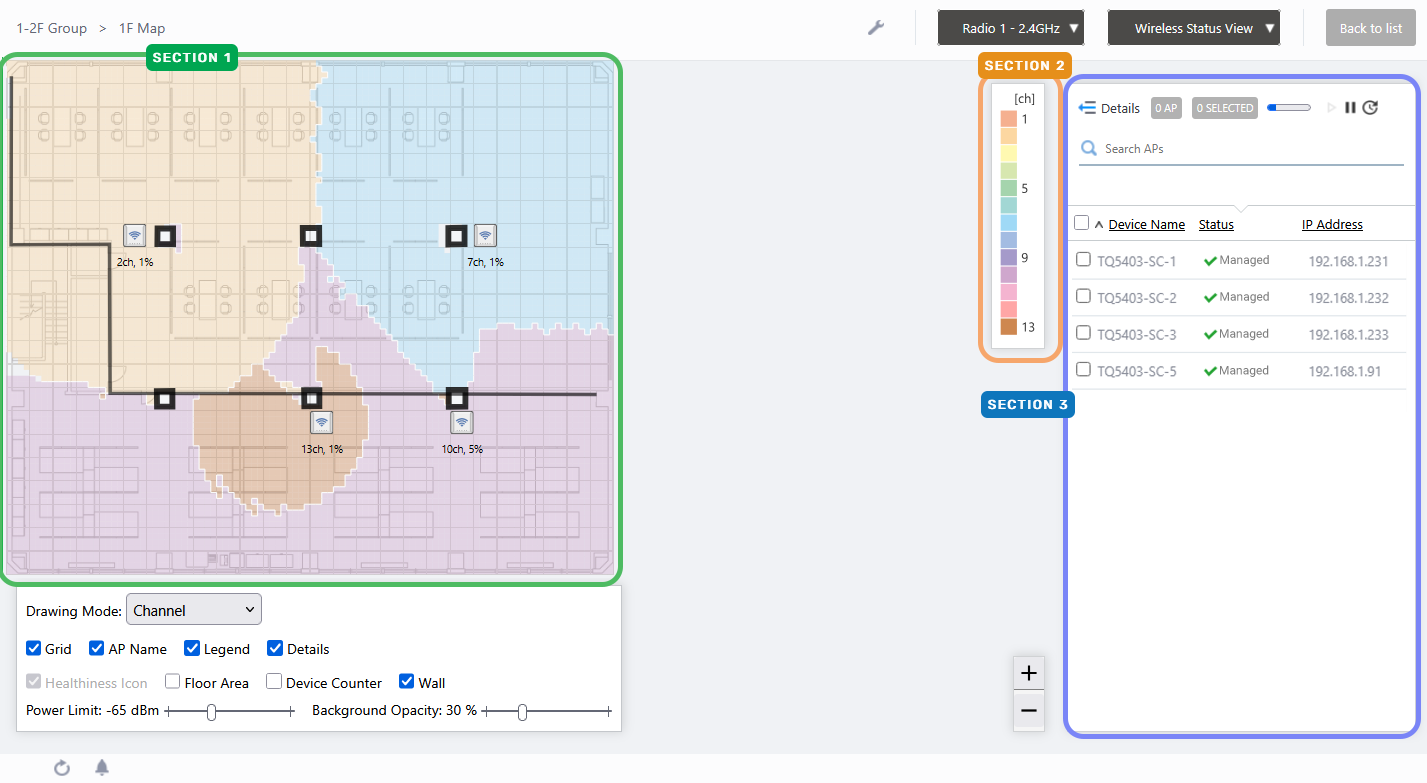Click IP address 192.168.1.91
Screen dimensions: 1427x783
click(x=1345, y=372)
